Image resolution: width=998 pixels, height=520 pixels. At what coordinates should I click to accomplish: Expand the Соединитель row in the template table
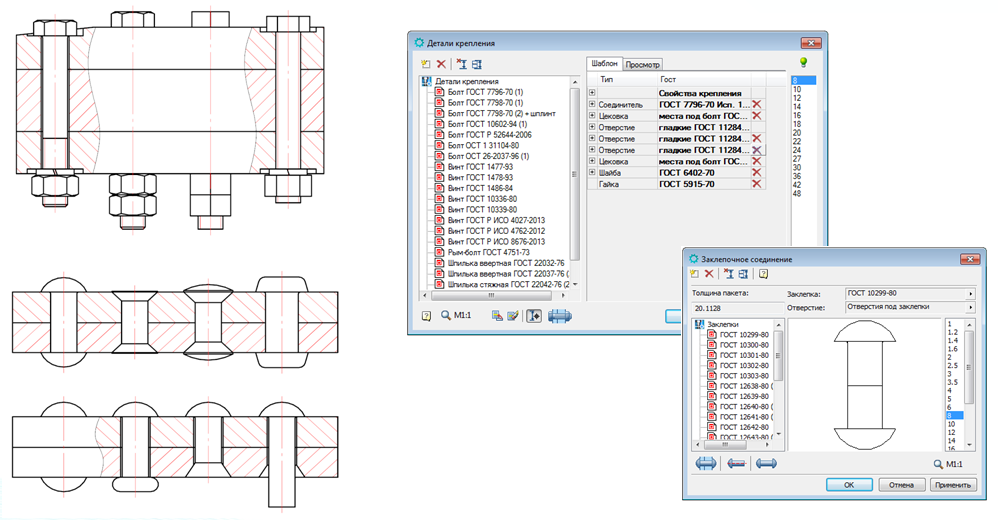click(592, 104)
